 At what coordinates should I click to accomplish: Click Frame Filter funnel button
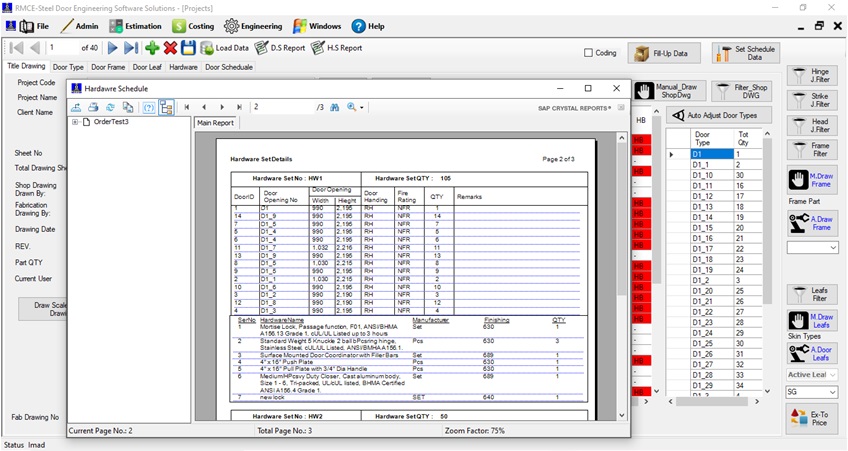point(812,150)
